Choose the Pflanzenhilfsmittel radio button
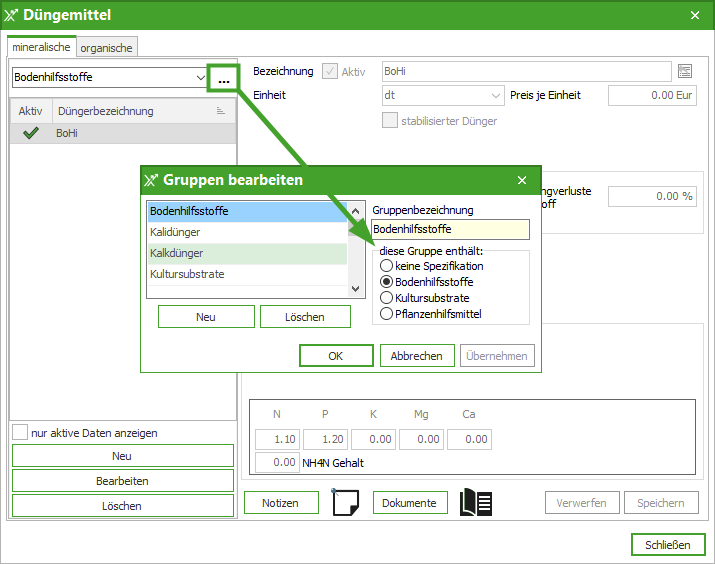This screenshot has height=564, width=715. 387,314
